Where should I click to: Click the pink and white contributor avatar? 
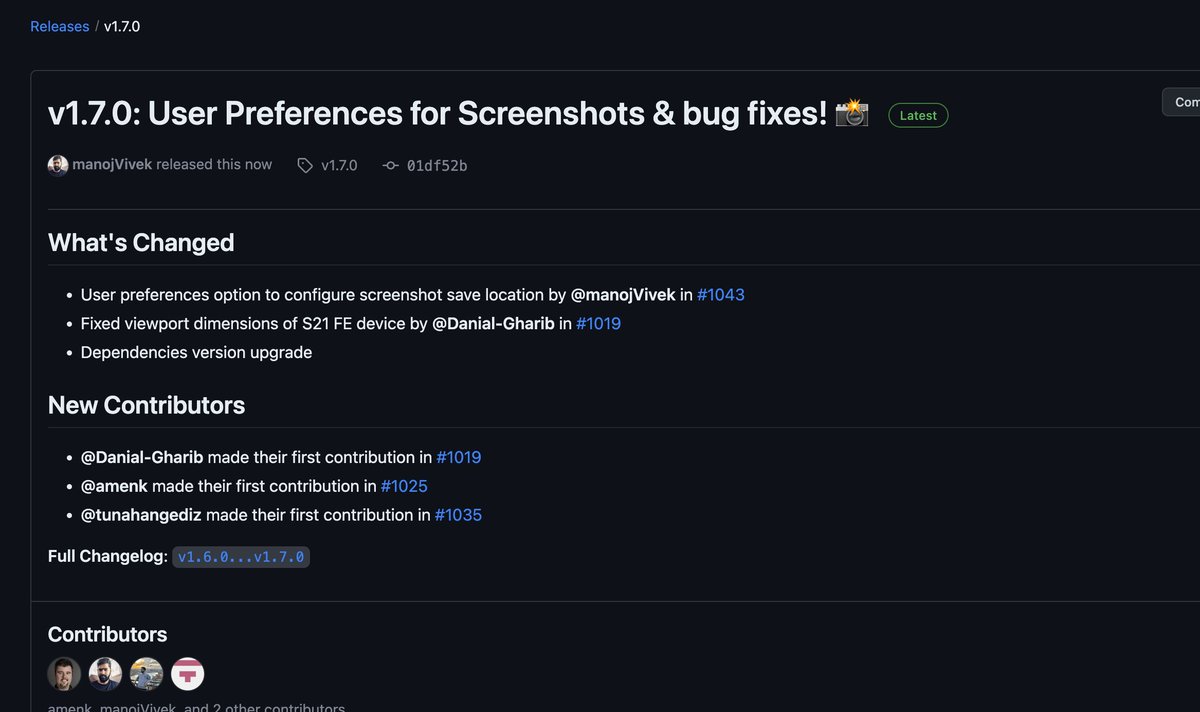tap(187, 674)
